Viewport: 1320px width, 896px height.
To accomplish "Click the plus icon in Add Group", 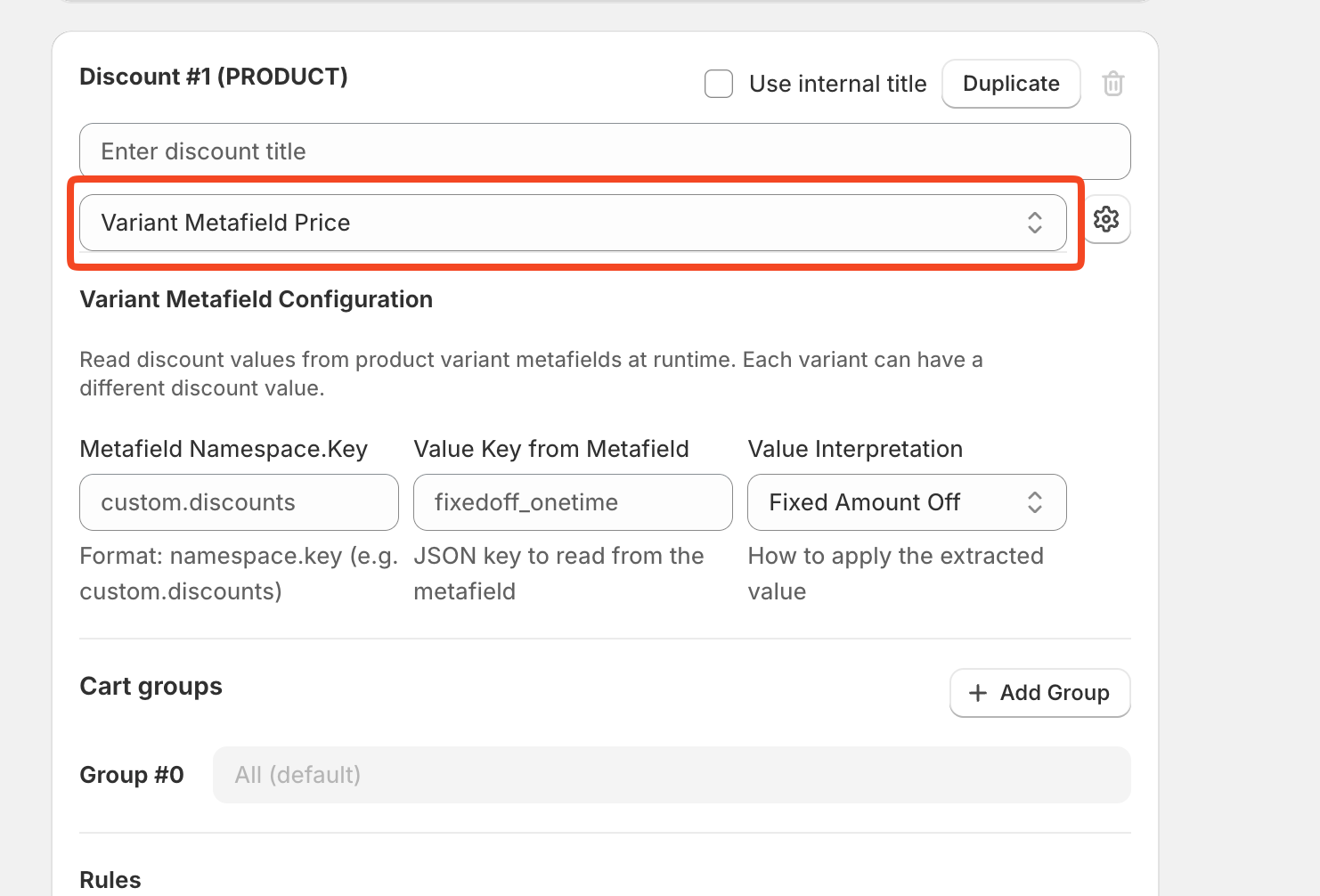I will click(x=978, y=693).
